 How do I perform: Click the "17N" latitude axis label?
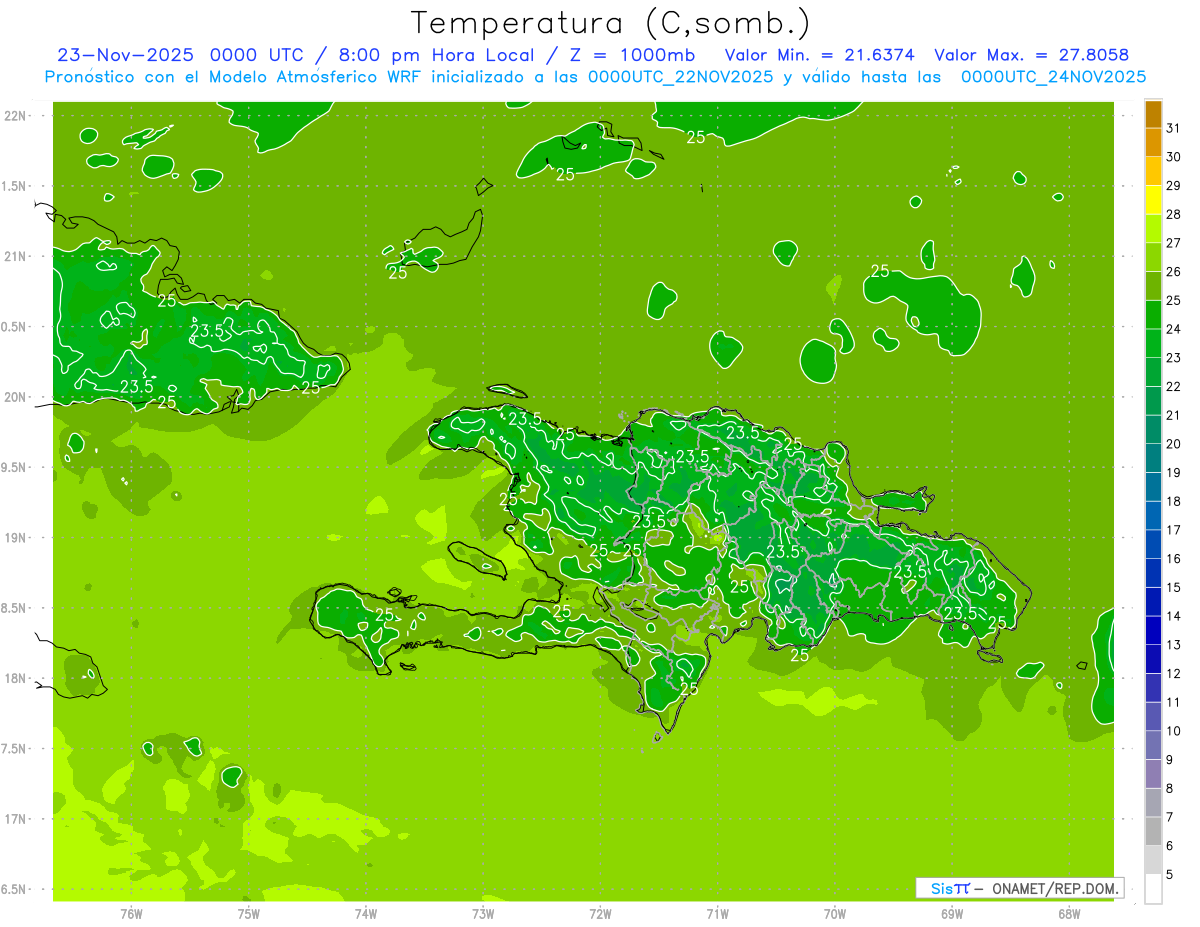pos(14,819)
